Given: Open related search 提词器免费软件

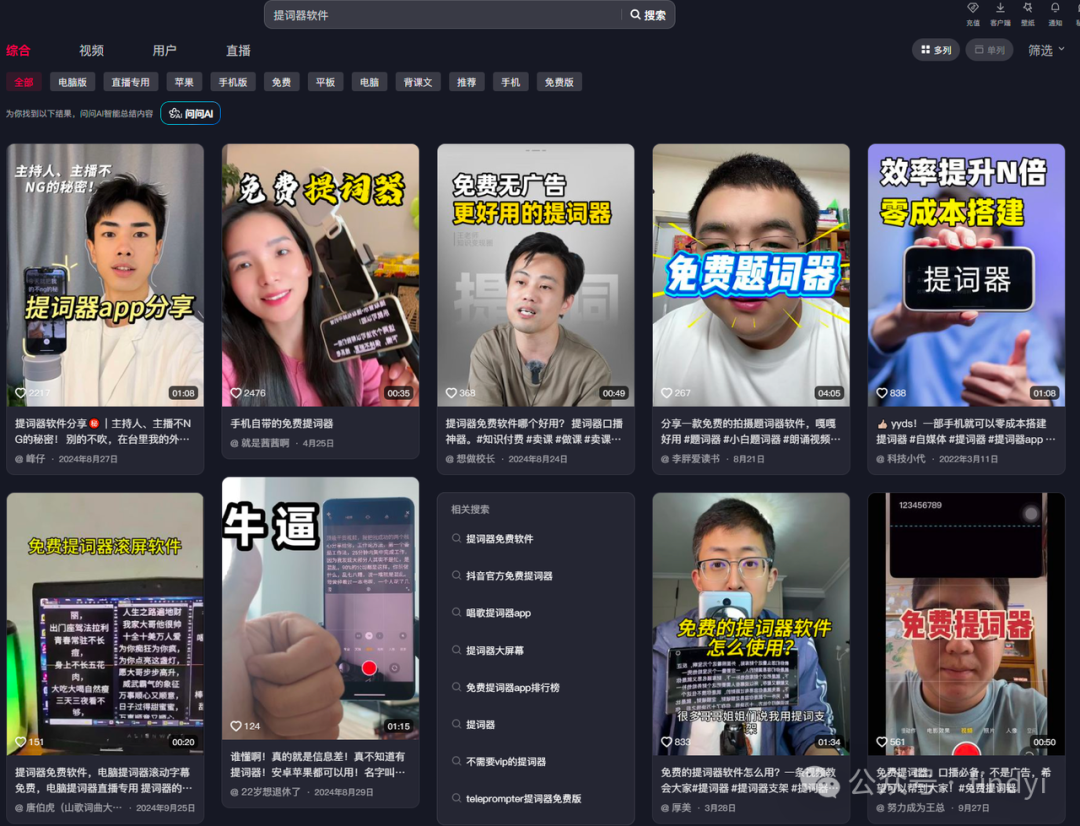Looking at the screenshot, I should 499,539.
